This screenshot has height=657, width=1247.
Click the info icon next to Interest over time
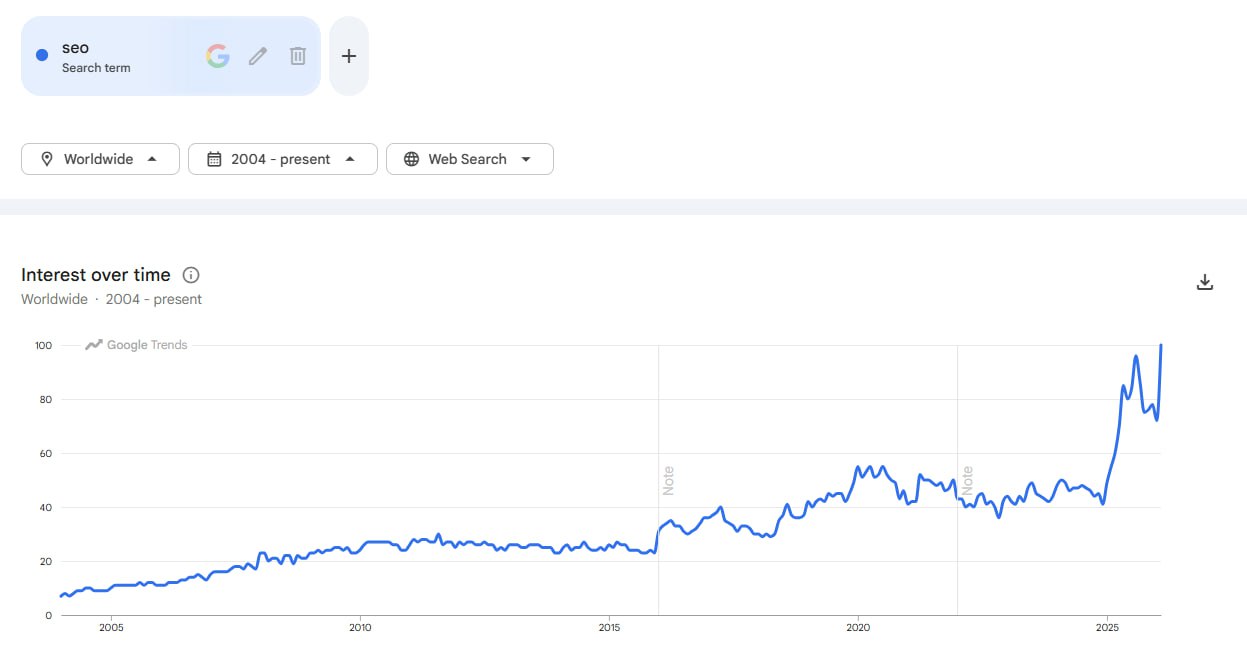click(190, 274)
